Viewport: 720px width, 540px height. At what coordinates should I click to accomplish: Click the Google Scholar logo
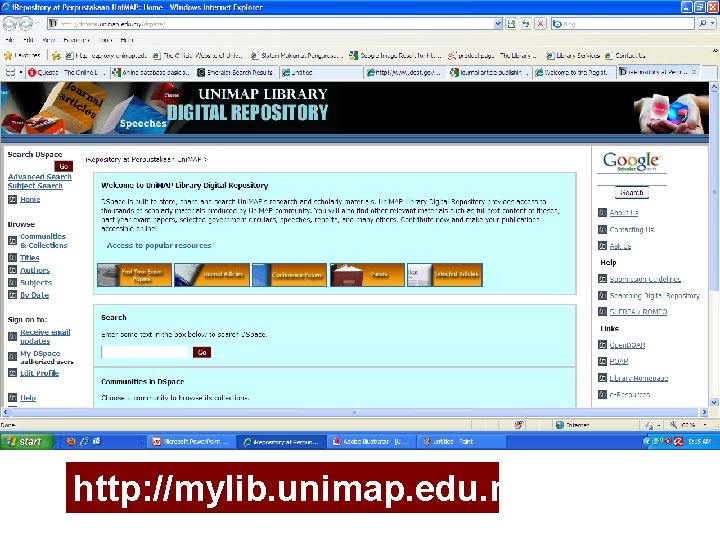click(x=631, y=161)
